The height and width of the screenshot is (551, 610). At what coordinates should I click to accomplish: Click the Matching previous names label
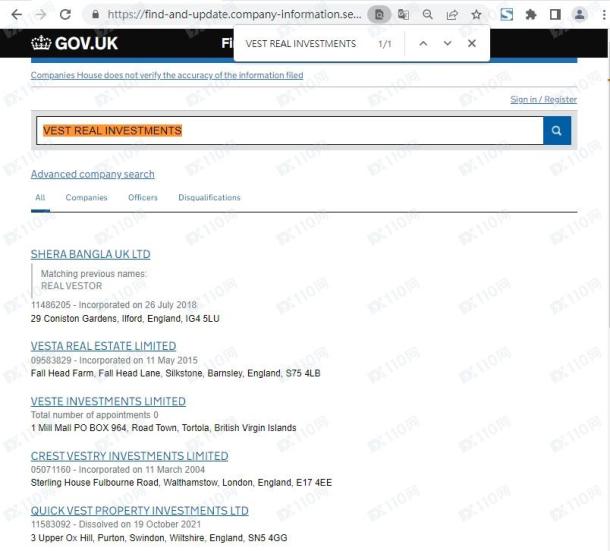point(93,274)
